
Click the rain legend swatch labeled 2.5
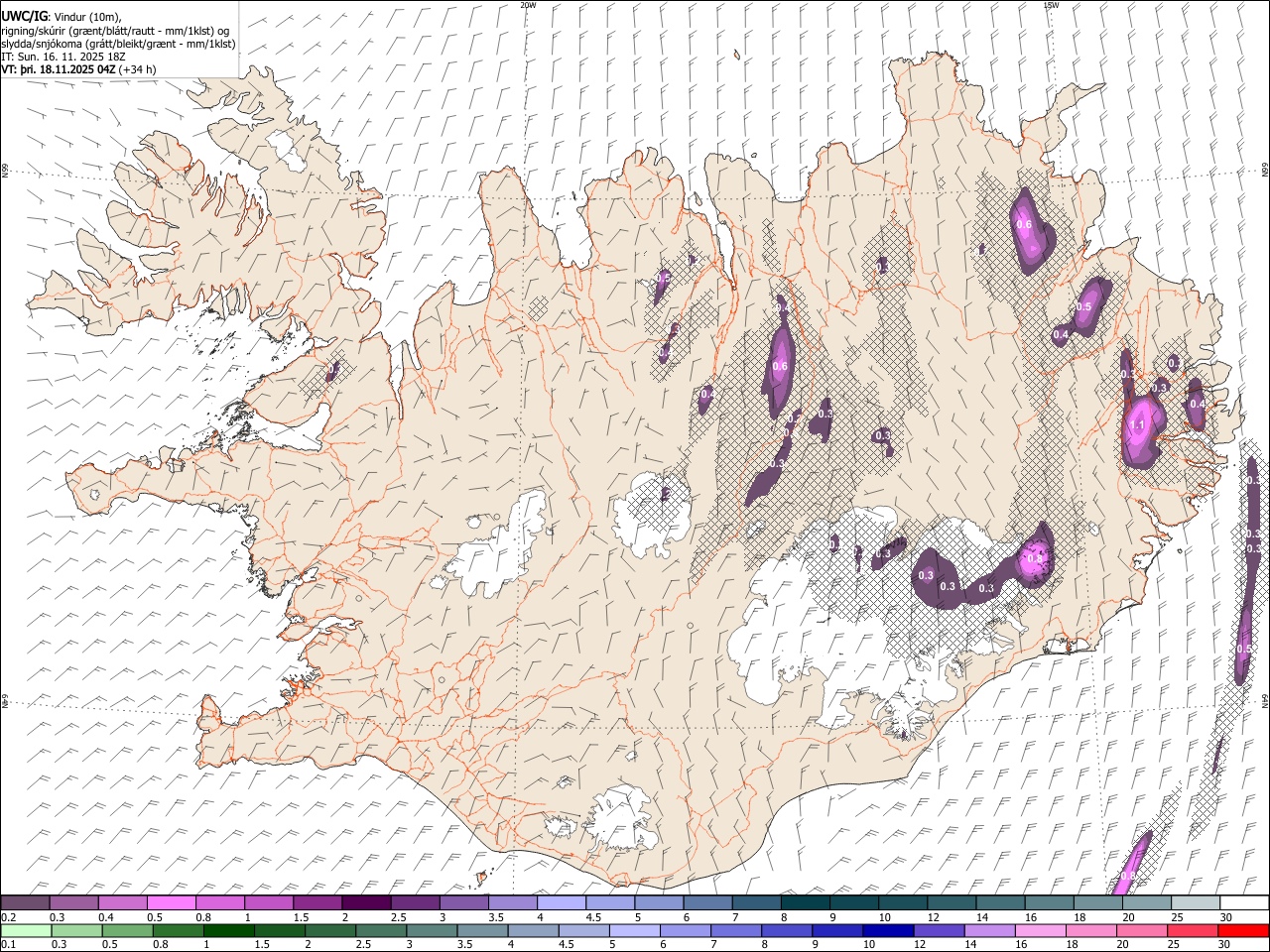point(381,931)
